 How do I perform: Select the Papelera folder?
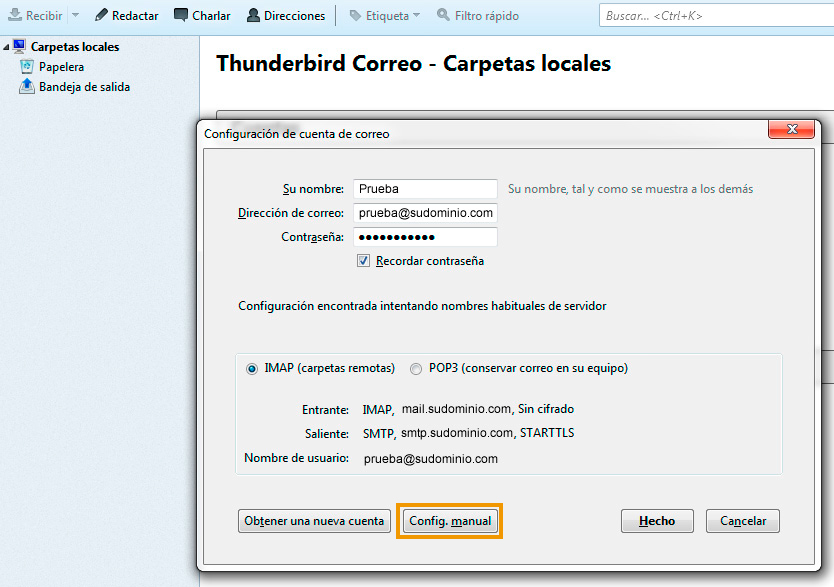pyautogui.click(x=61, y=67)
